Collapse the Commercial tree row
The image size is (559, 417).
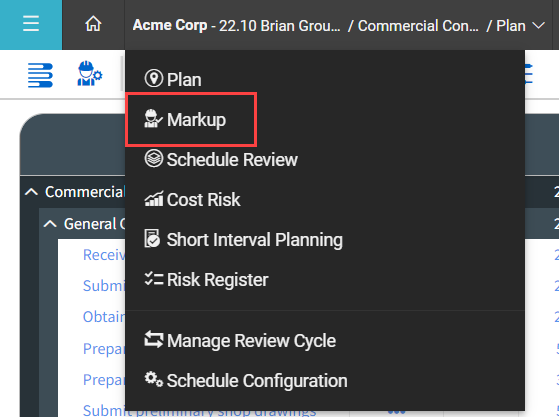point(31,192)
